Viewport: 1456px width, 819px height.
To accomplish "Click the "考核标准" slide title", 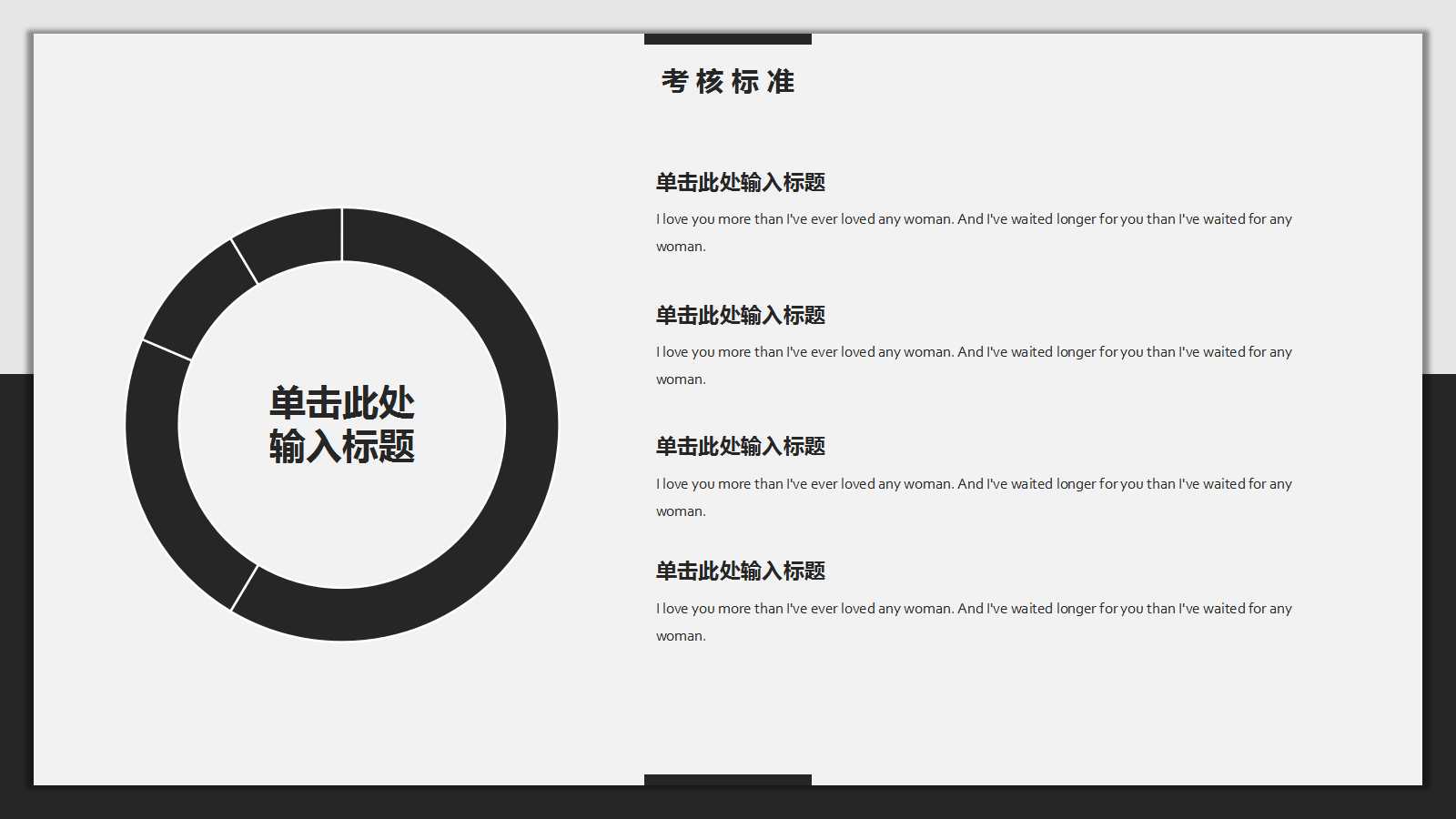I will [x=727, y=82].
